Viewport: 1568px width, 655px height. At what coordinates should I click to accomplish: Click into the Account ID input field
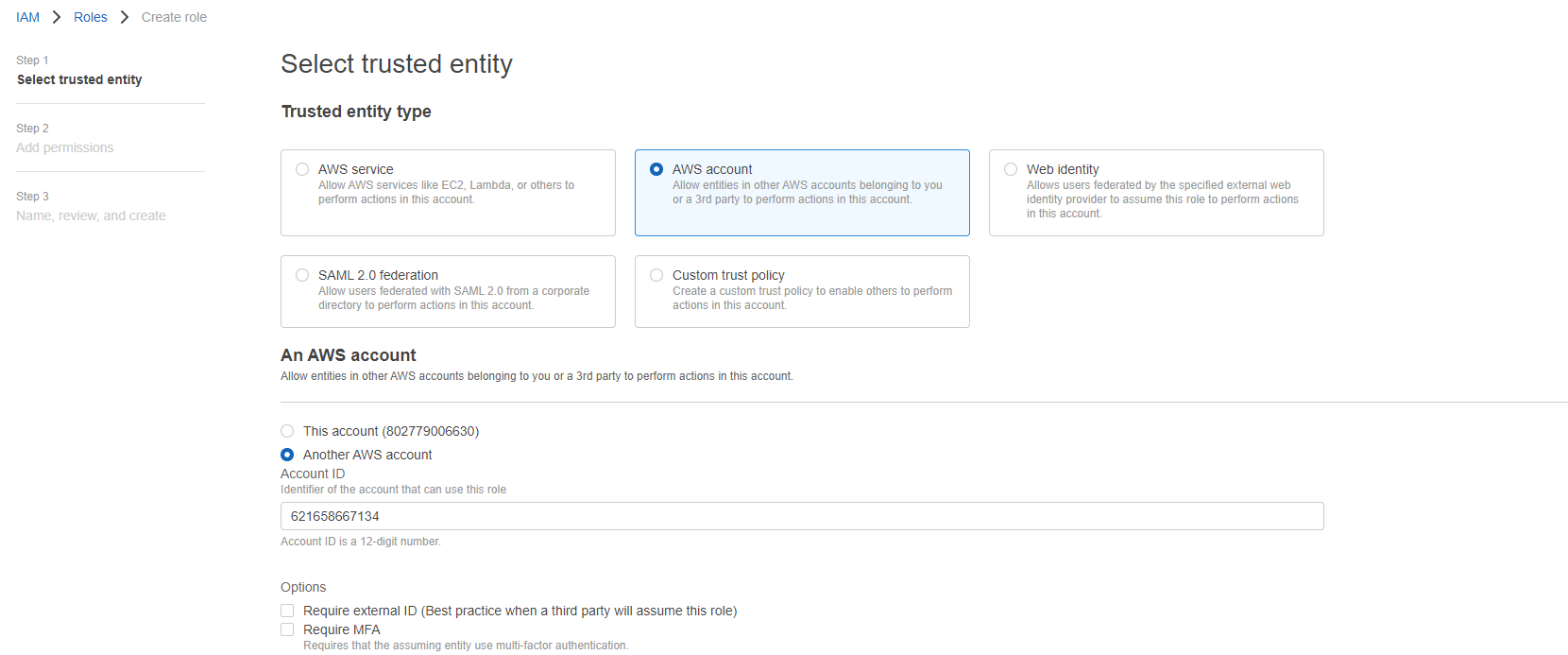click(801, 516)
